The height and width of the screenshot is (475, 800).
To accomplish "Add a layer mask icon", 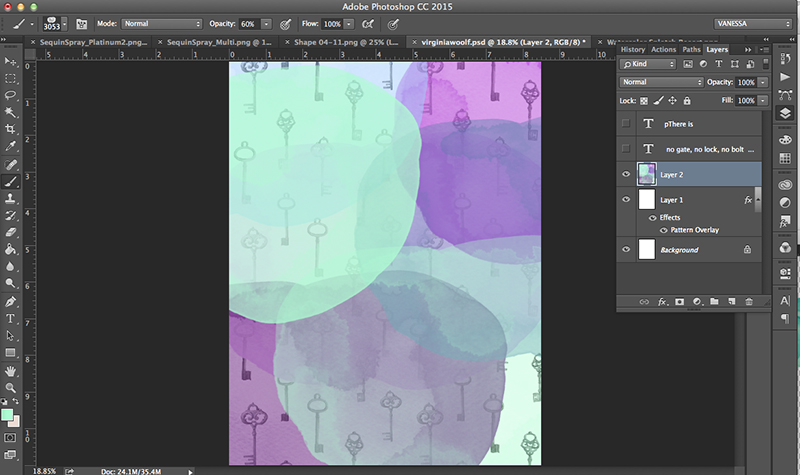I will point(680,302).
